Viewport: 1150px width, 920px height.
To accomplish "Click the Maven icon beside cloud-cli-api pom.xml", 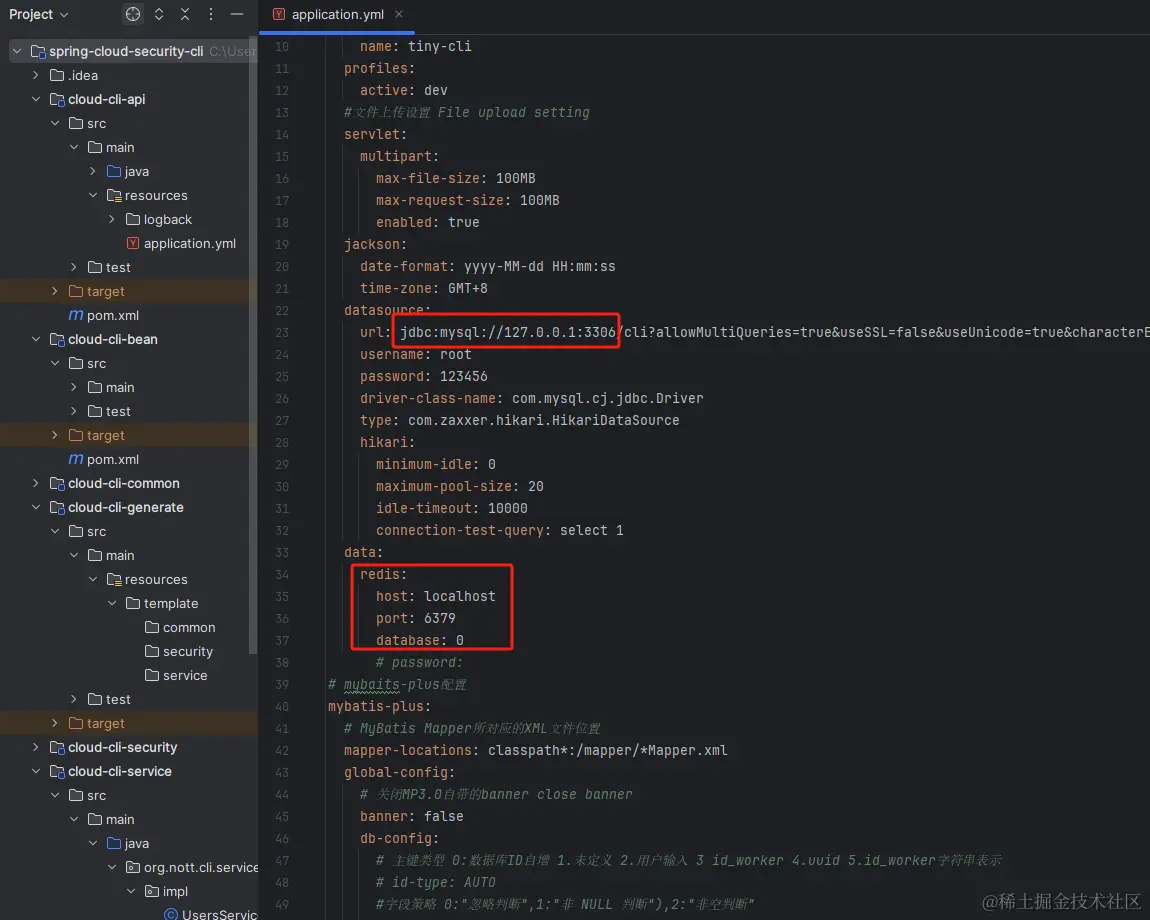I will (76, 315).
